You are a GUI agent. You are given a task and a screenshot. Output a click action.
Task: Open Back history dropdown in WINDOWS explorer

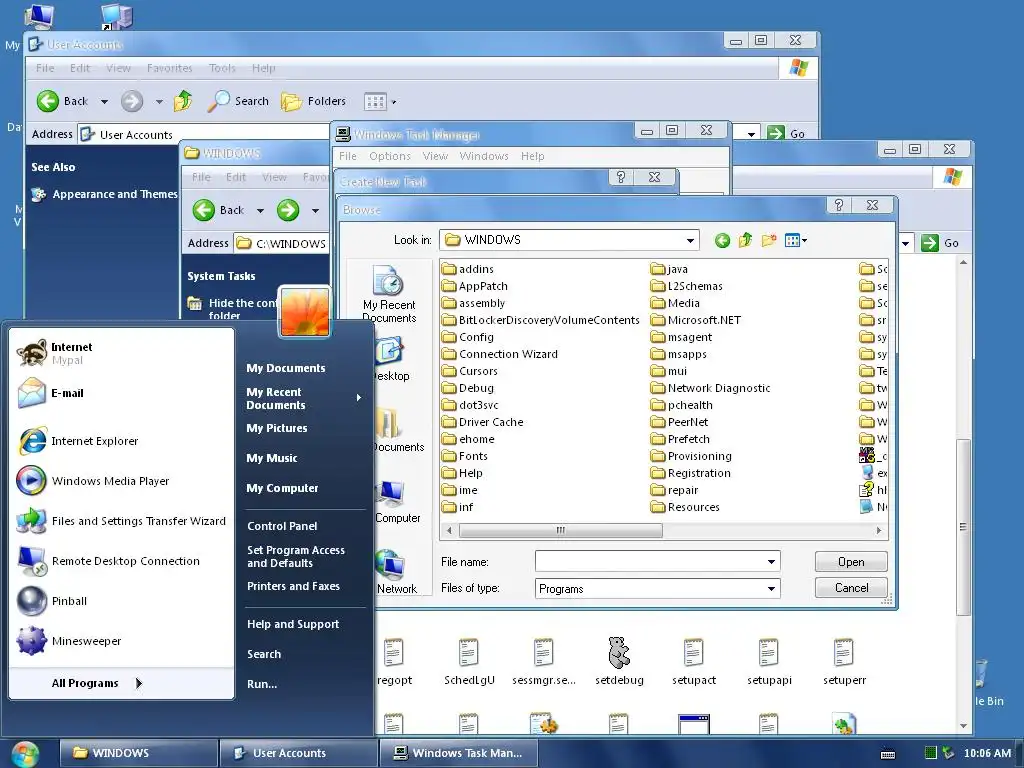[x=260, y=210]
